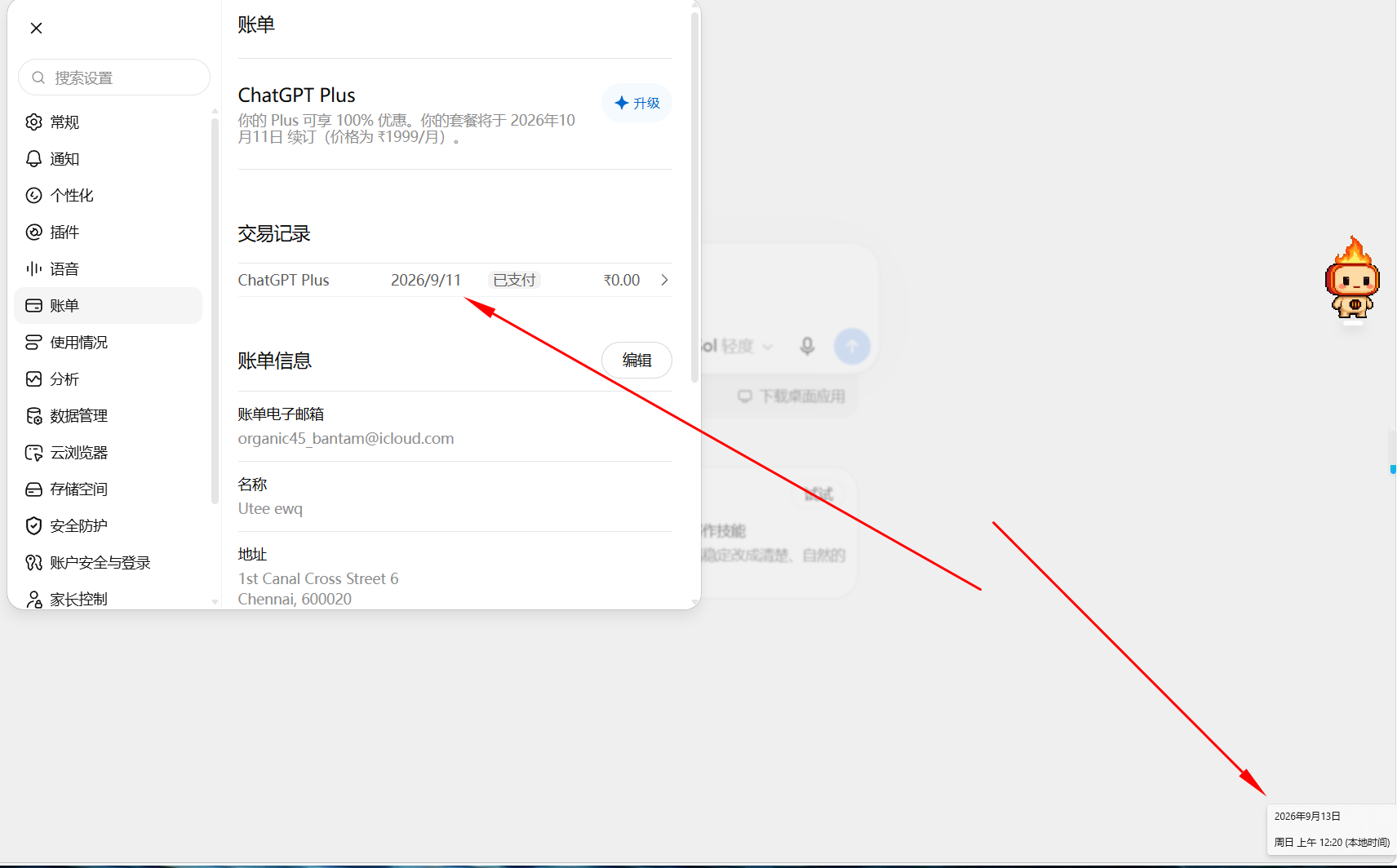Click the 下载桌面应用 download desktop app link
This screenshot has height=868, width=1397.
(x=792, y=396)
